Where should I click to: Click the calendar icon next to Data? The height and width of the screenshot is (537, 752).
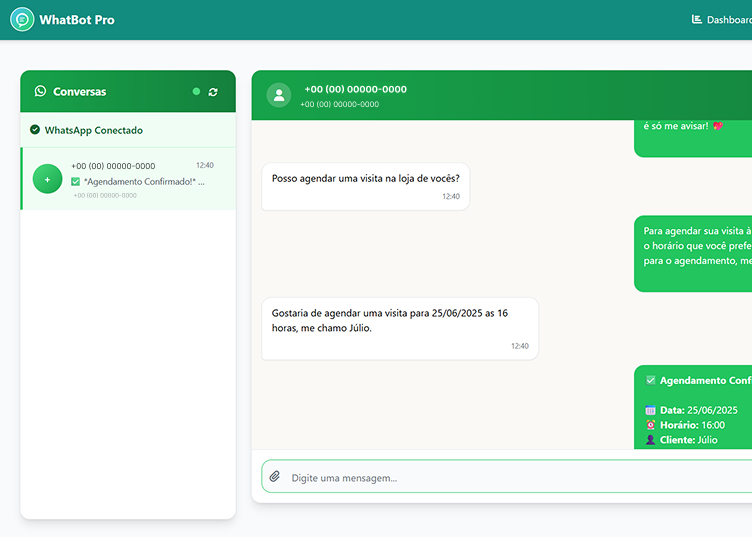pos(650,410)
